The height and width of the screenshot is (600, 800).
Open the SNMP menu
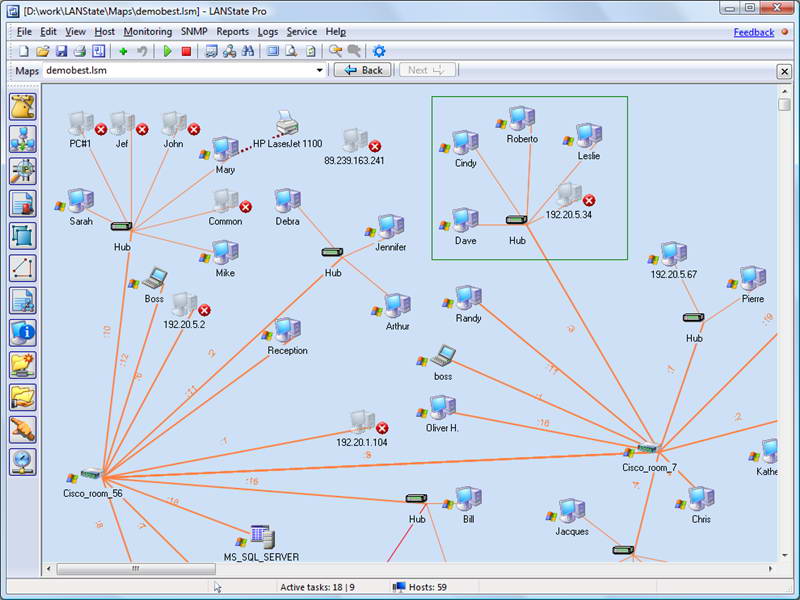tap(194, 32)
